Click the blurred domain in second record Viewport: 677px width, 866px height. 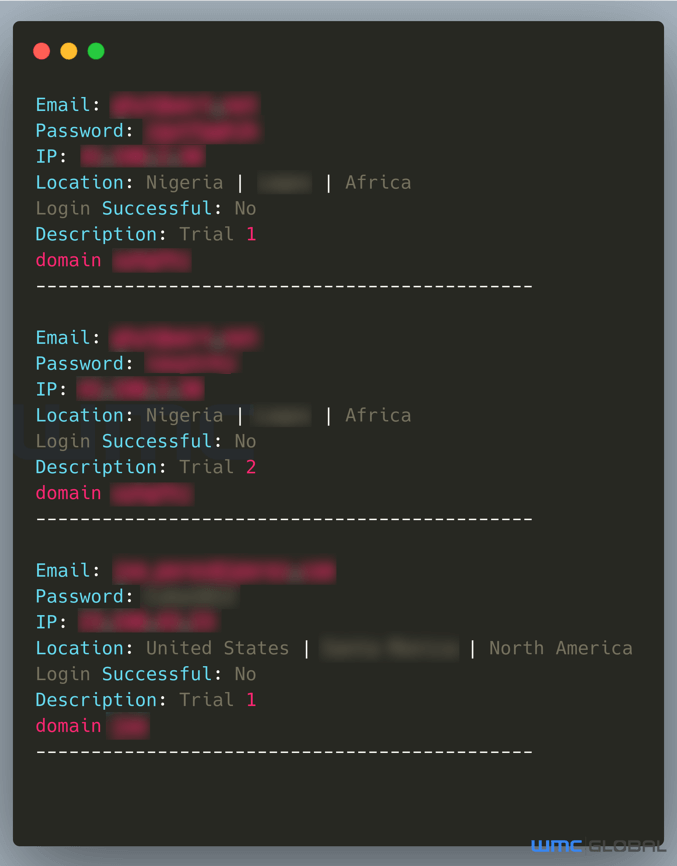(152, 494)
